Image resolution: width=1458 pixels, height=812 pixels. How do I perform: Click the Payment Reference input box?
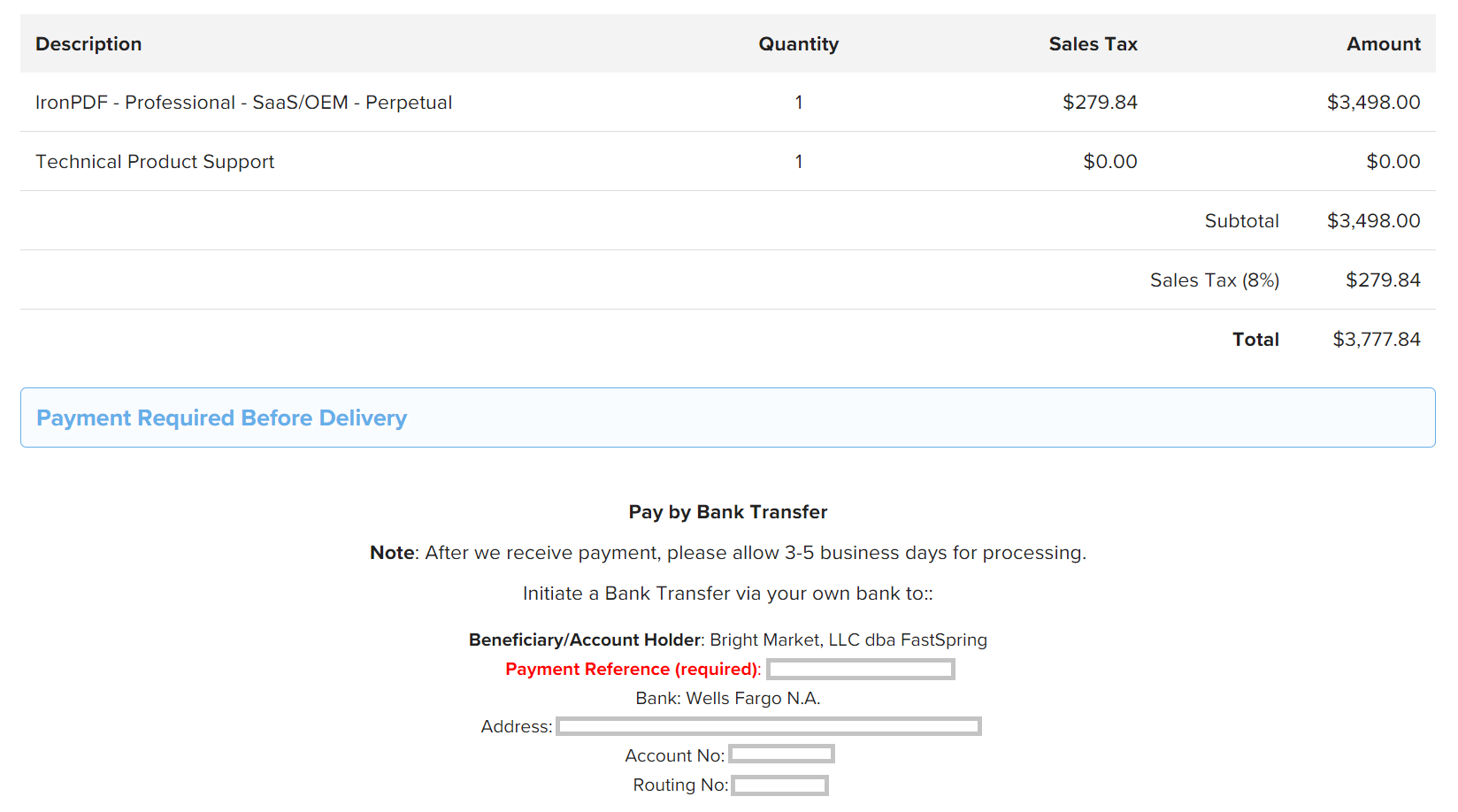click(x=860, y=670)
